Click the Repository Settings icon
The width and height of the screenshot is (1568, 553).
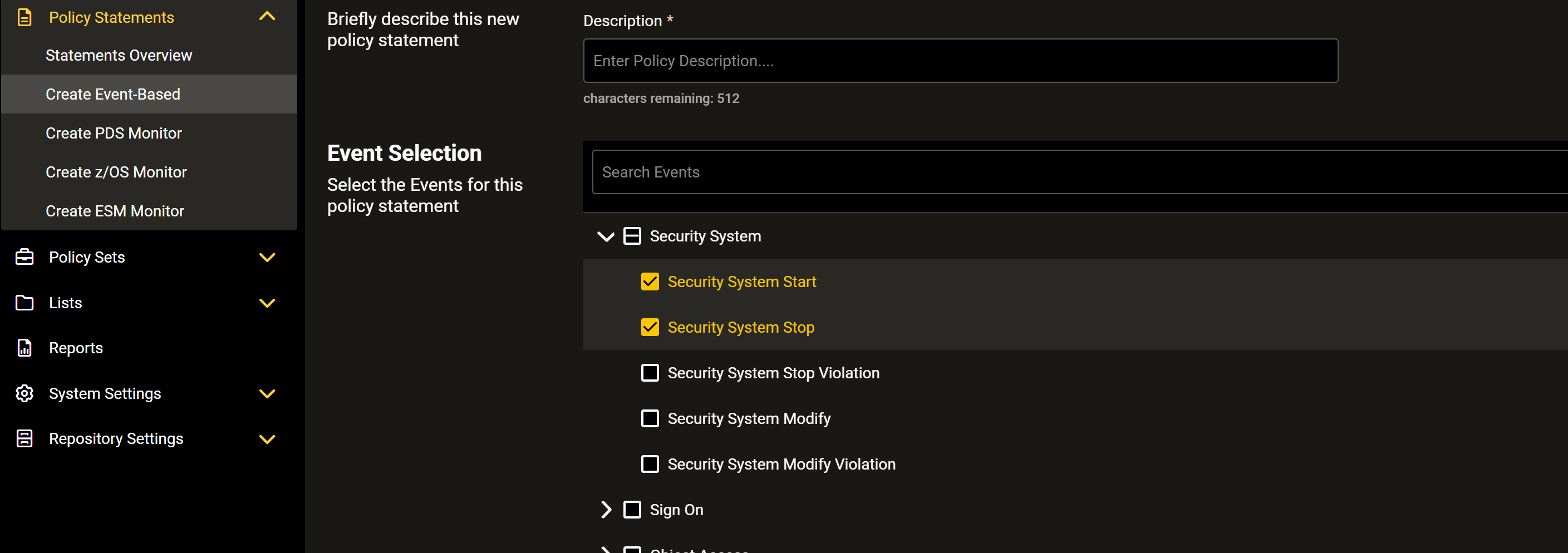pos(24,438)
